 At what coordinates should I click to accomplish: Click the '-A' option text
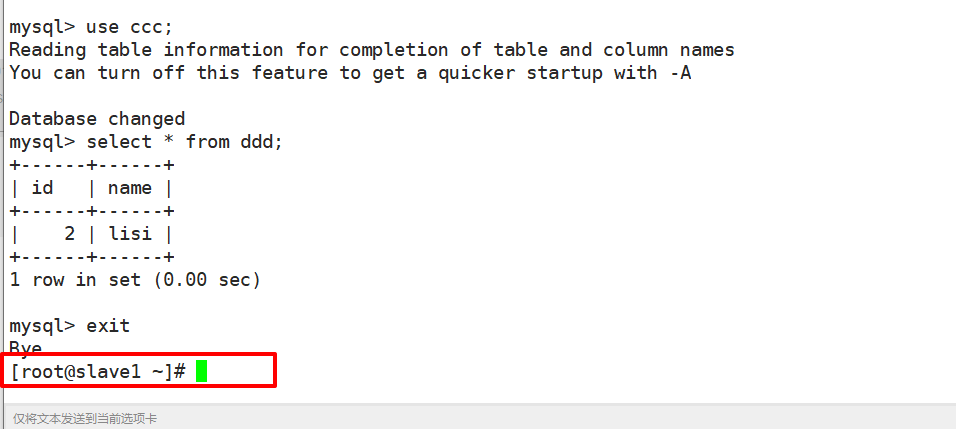point(680,72)
